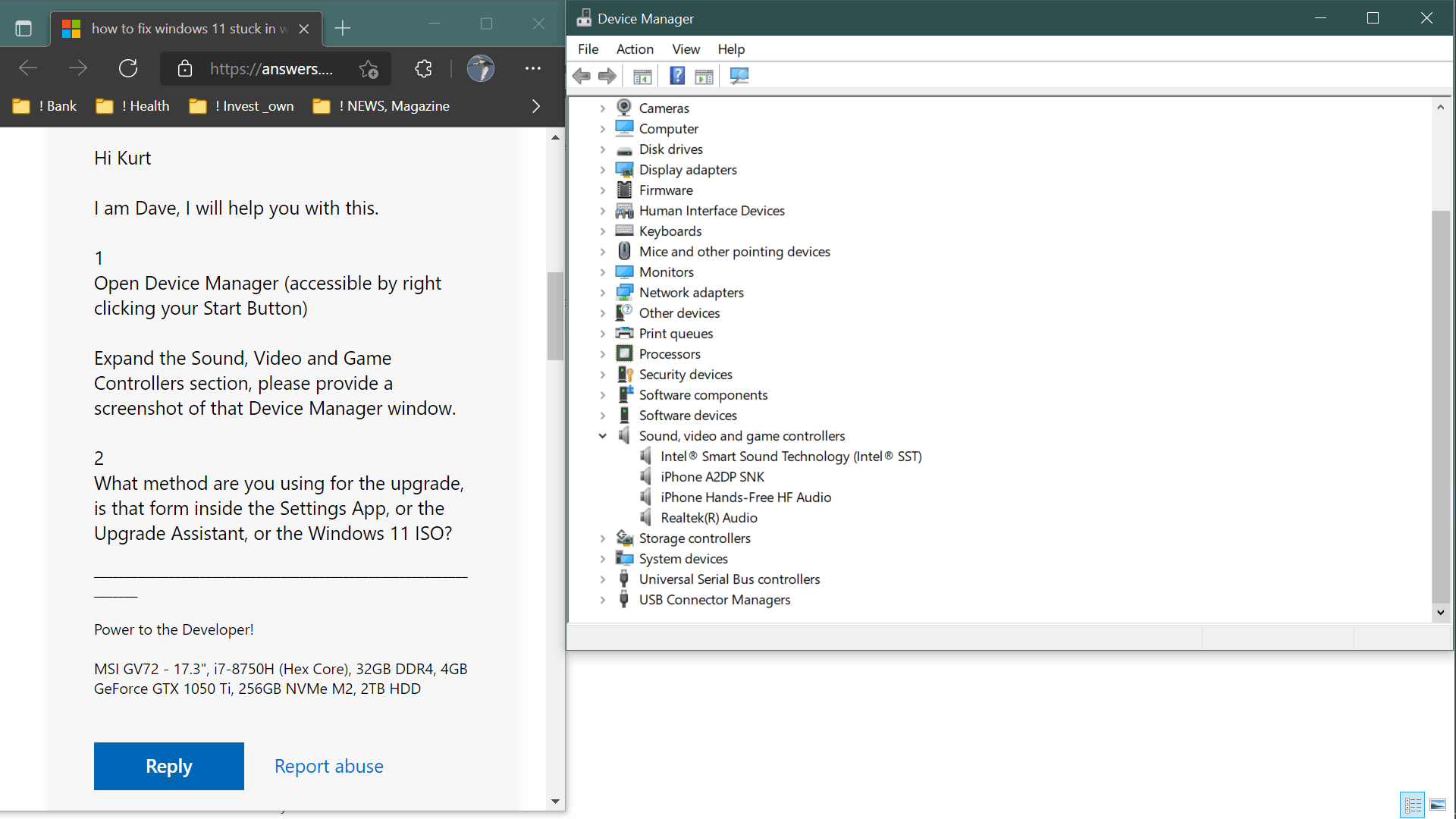Select the Intel Smart Sound Technology entry
Image resolution: width=1456 pixels, height=819 pixels.
[791, 456]
